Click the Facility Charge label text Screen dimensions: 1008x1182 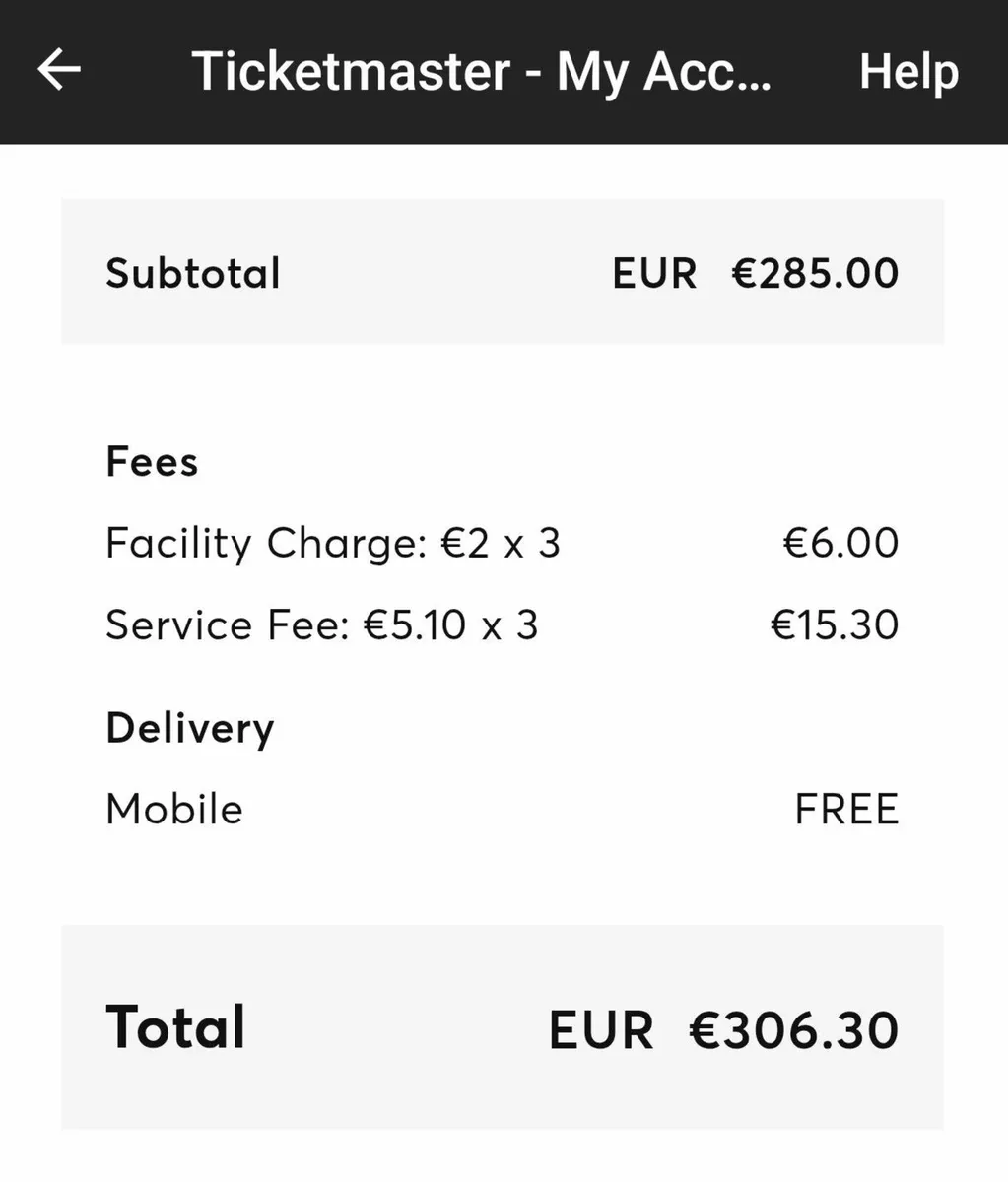tap(263, 544)
